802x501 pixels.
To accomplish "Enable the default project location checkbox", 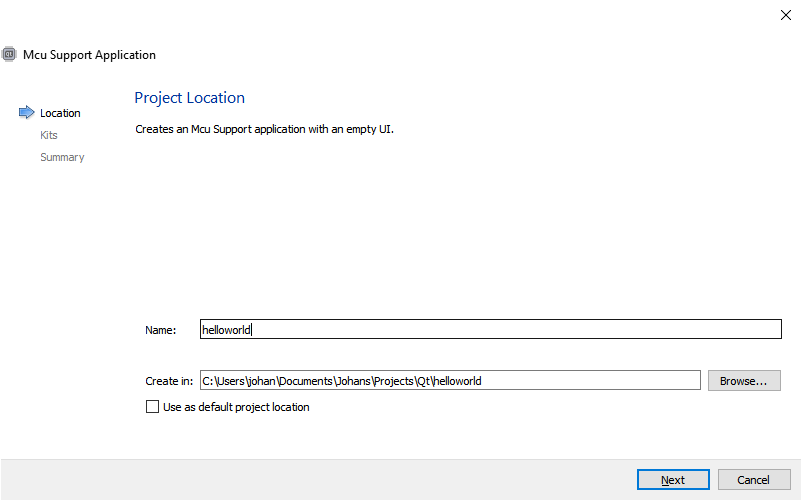I will pyautogui.click(x=152, y=407).
